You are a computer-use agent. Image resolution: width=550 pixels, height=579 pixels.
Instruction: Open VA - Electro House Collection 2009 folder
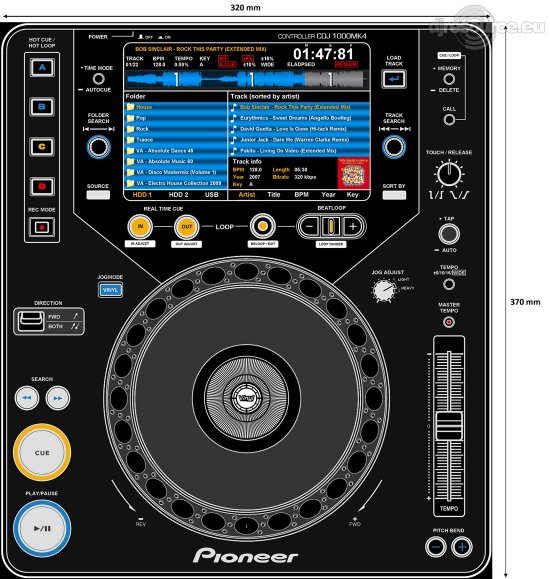pyautogui.click(x=176, y=183)
